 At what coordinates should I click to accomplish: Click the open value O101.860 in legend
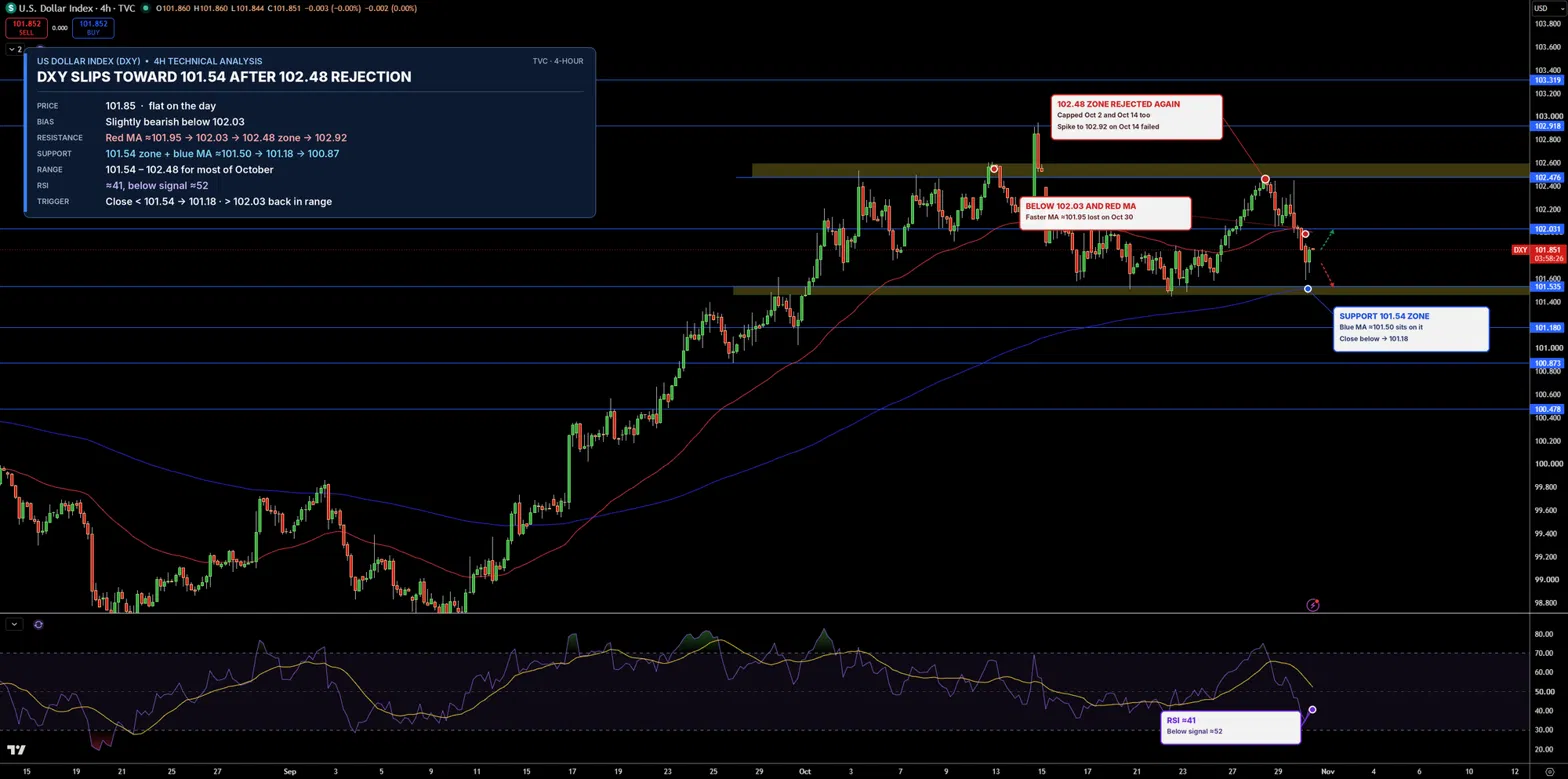click(173, 8)
